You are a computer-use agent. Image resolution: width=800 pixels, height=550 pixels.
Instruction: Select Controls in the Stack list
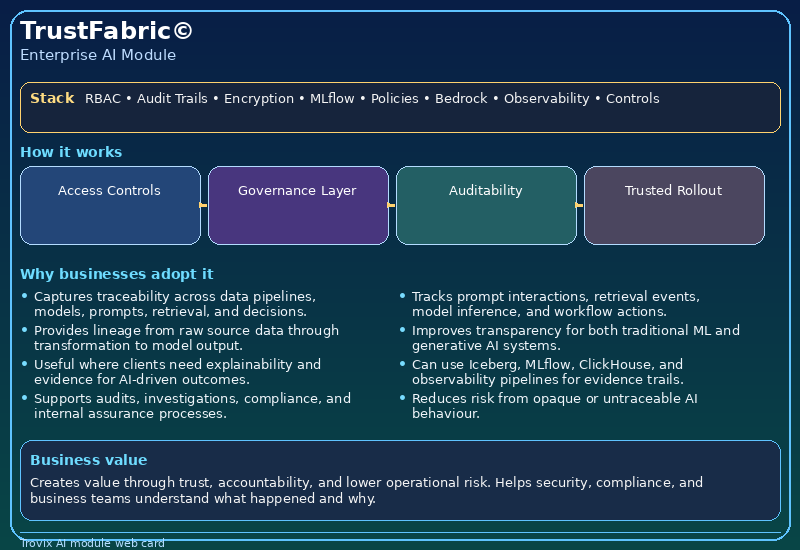click(x=632, y=98)
